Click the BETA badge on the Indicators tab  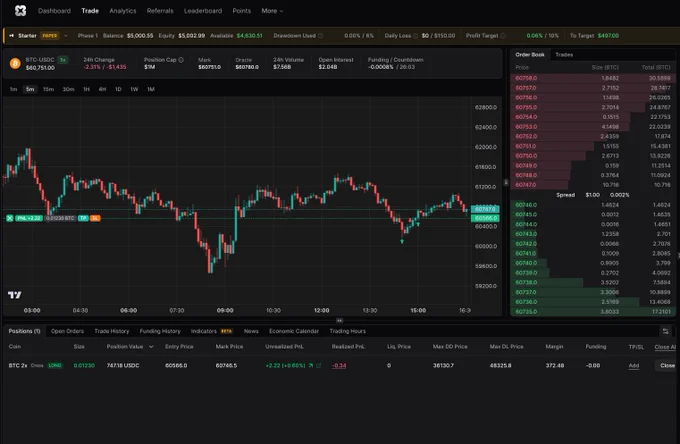[x=226, y=331]
